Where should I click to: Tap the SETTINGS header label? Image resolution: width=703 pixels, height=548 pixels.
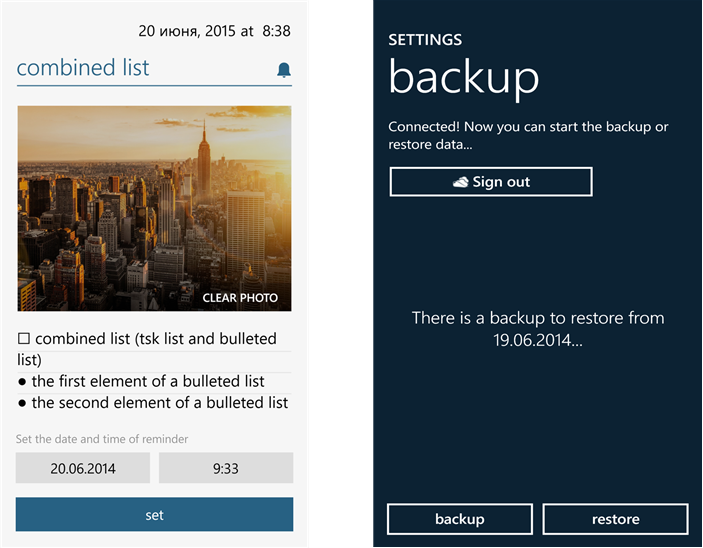425,40
